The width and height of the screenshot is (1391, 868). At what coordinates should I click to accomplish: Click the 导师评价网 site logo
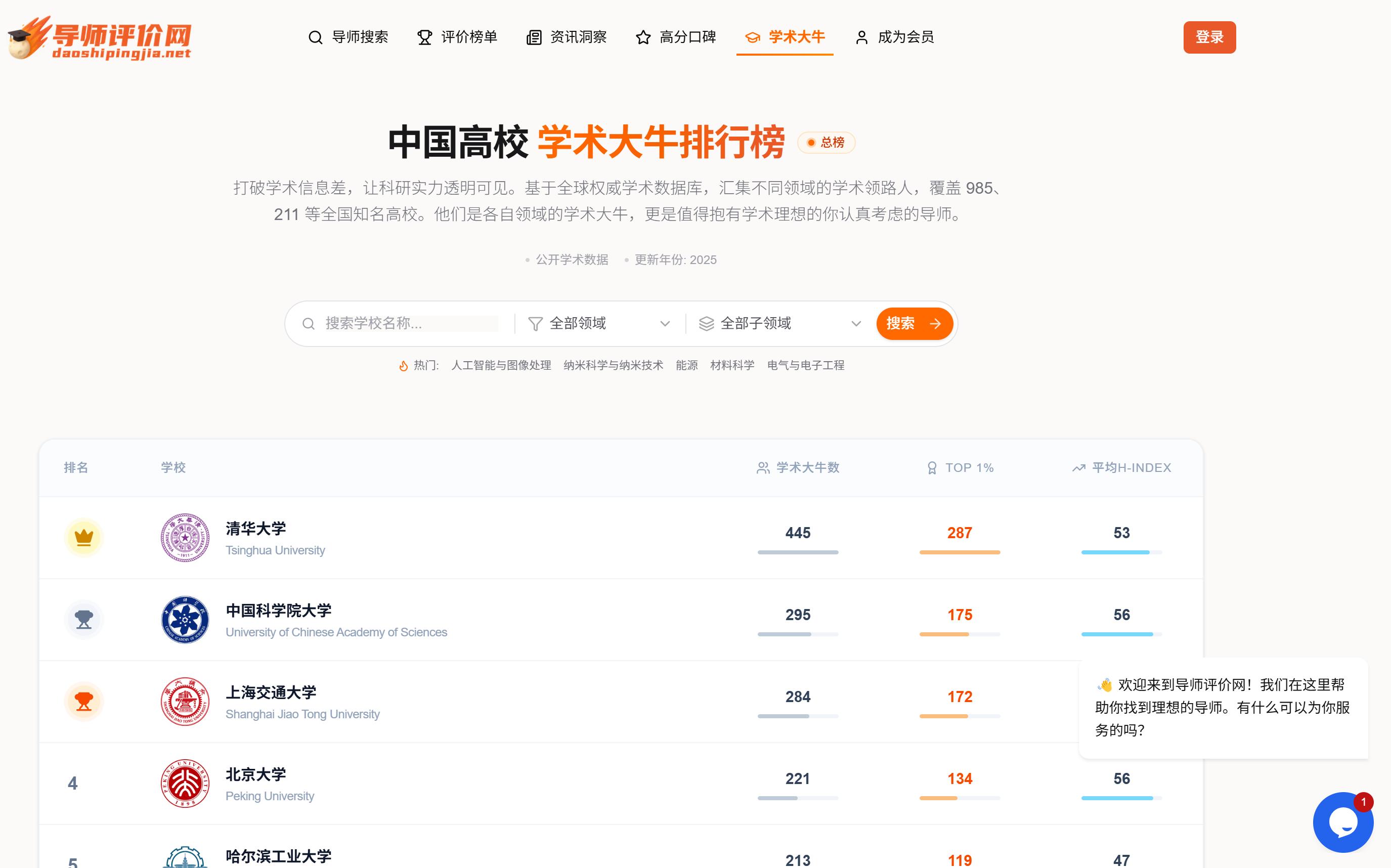point(99,37)
